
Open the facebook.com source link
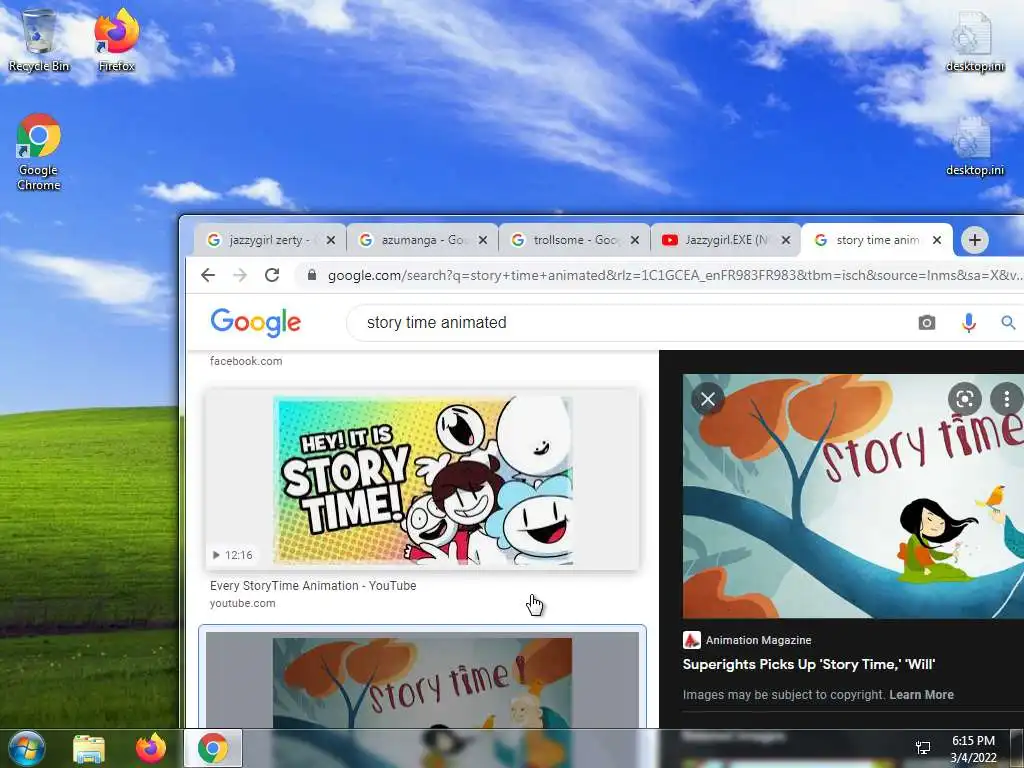[x=246, y=361]
